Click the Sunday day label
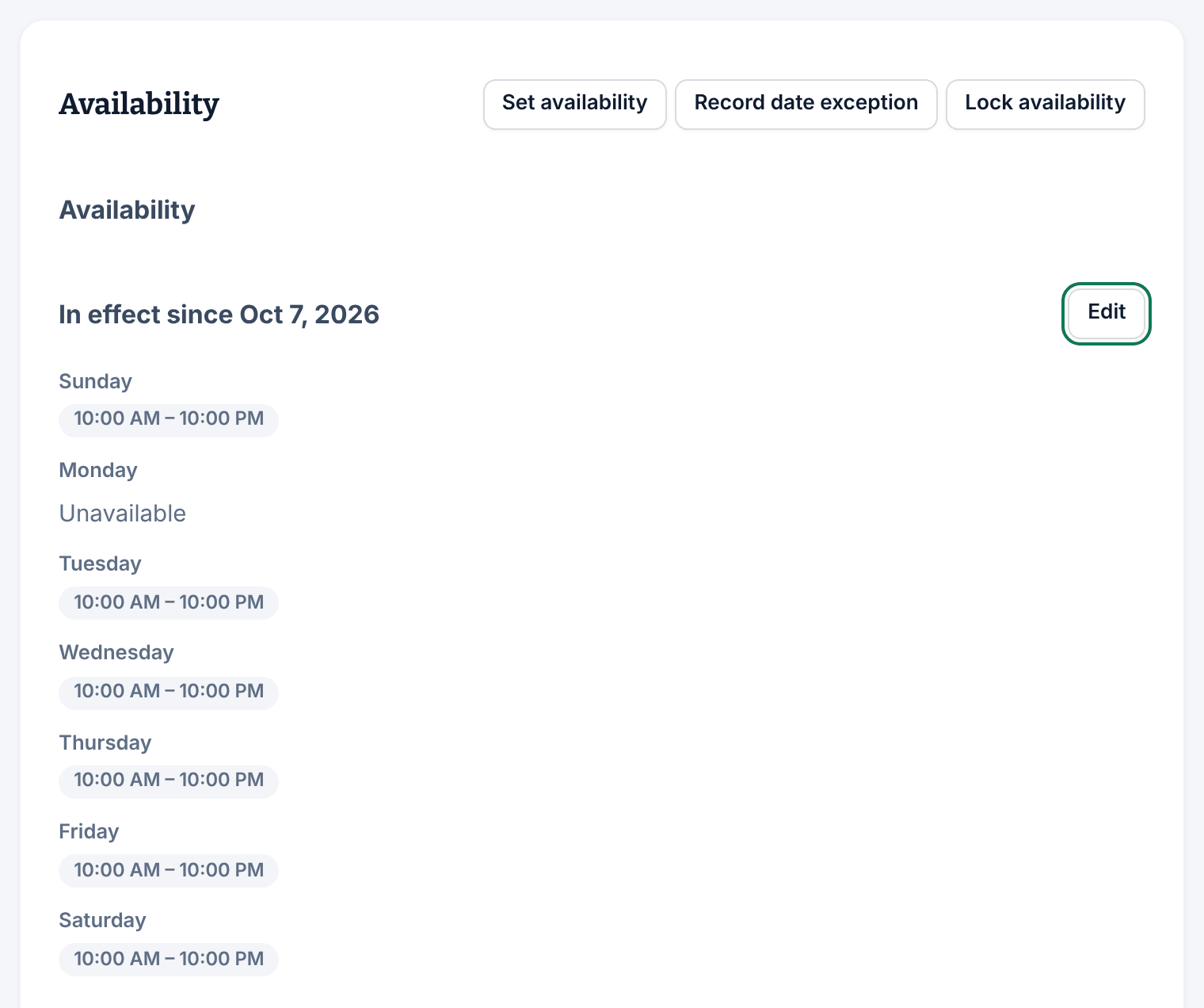Image resolution: width=1204 pixels, height=1008 pixels. (96, 381)
